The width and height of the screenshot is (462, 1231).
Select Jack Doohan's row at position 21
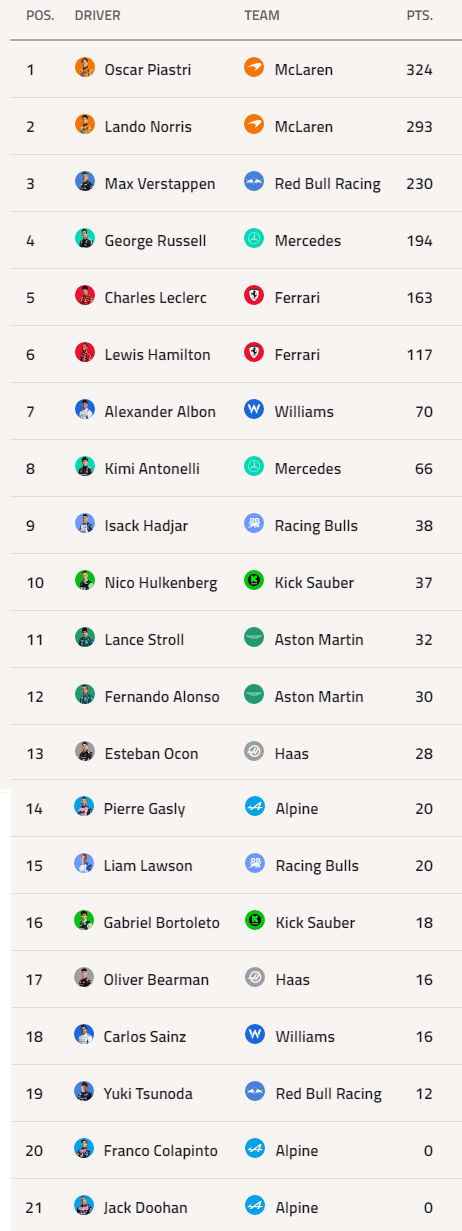coord(236,1207)
